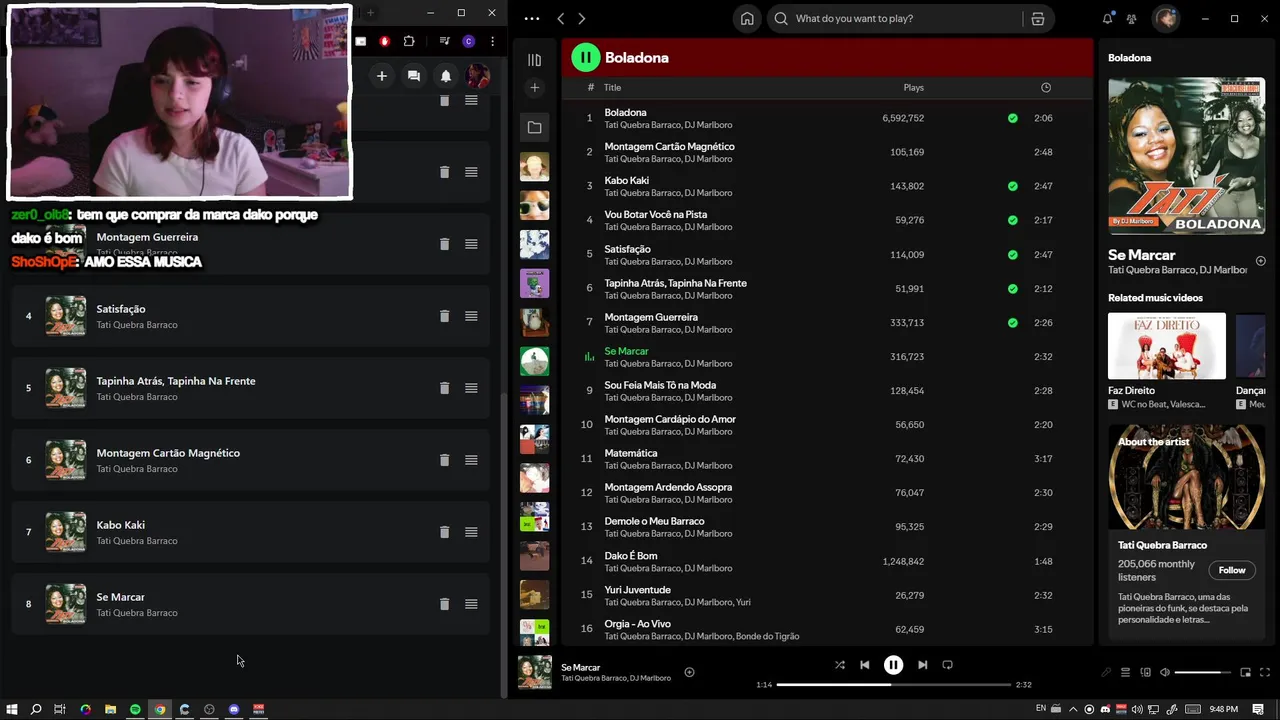The image size is (1280, 720).
Task: Open Your Library in Spotify sidebar
Action: (x=534, y=60)
